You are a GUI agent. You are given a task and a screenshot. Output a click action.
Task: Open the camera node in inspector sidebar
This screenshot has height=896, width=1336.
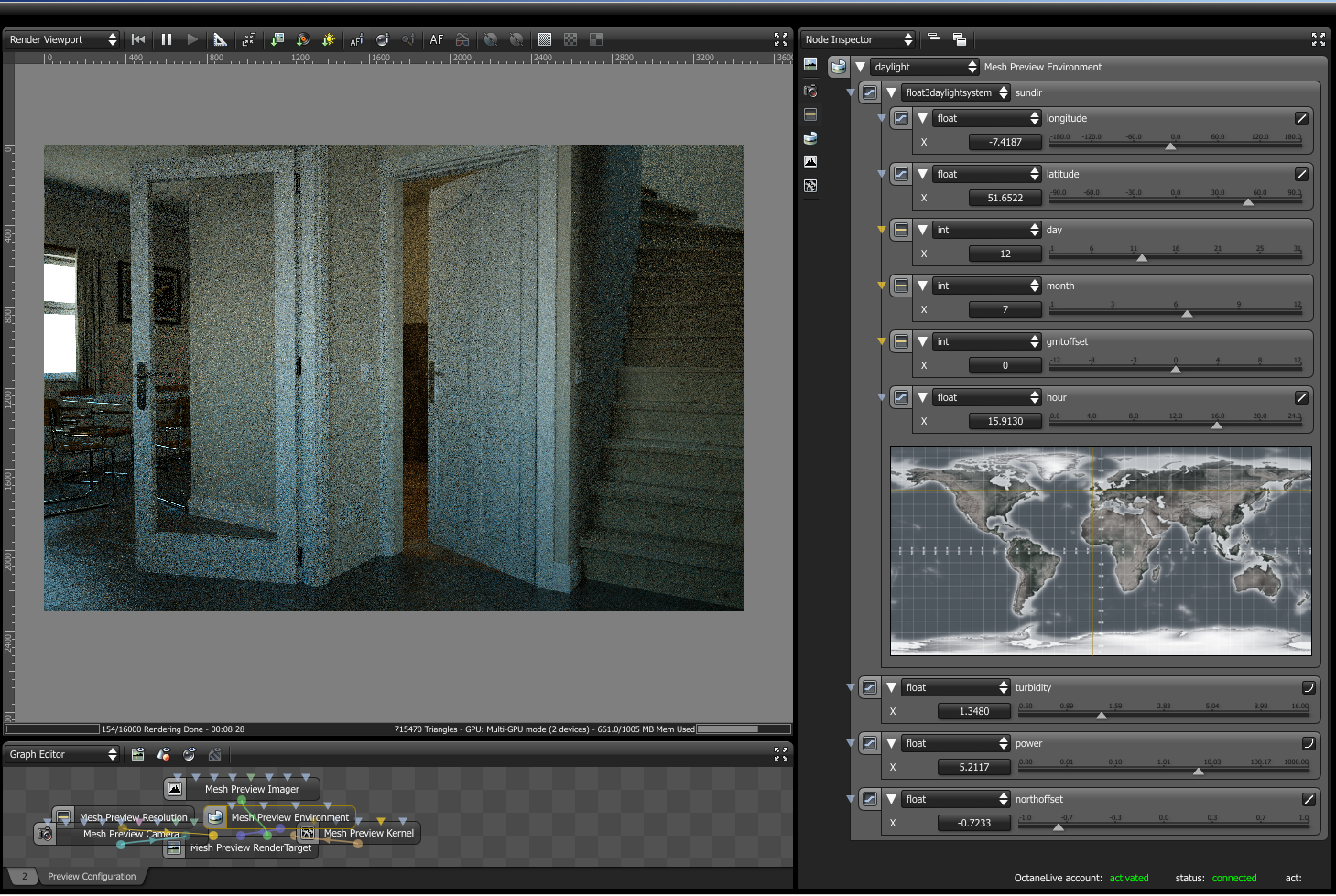click(810, 91)
